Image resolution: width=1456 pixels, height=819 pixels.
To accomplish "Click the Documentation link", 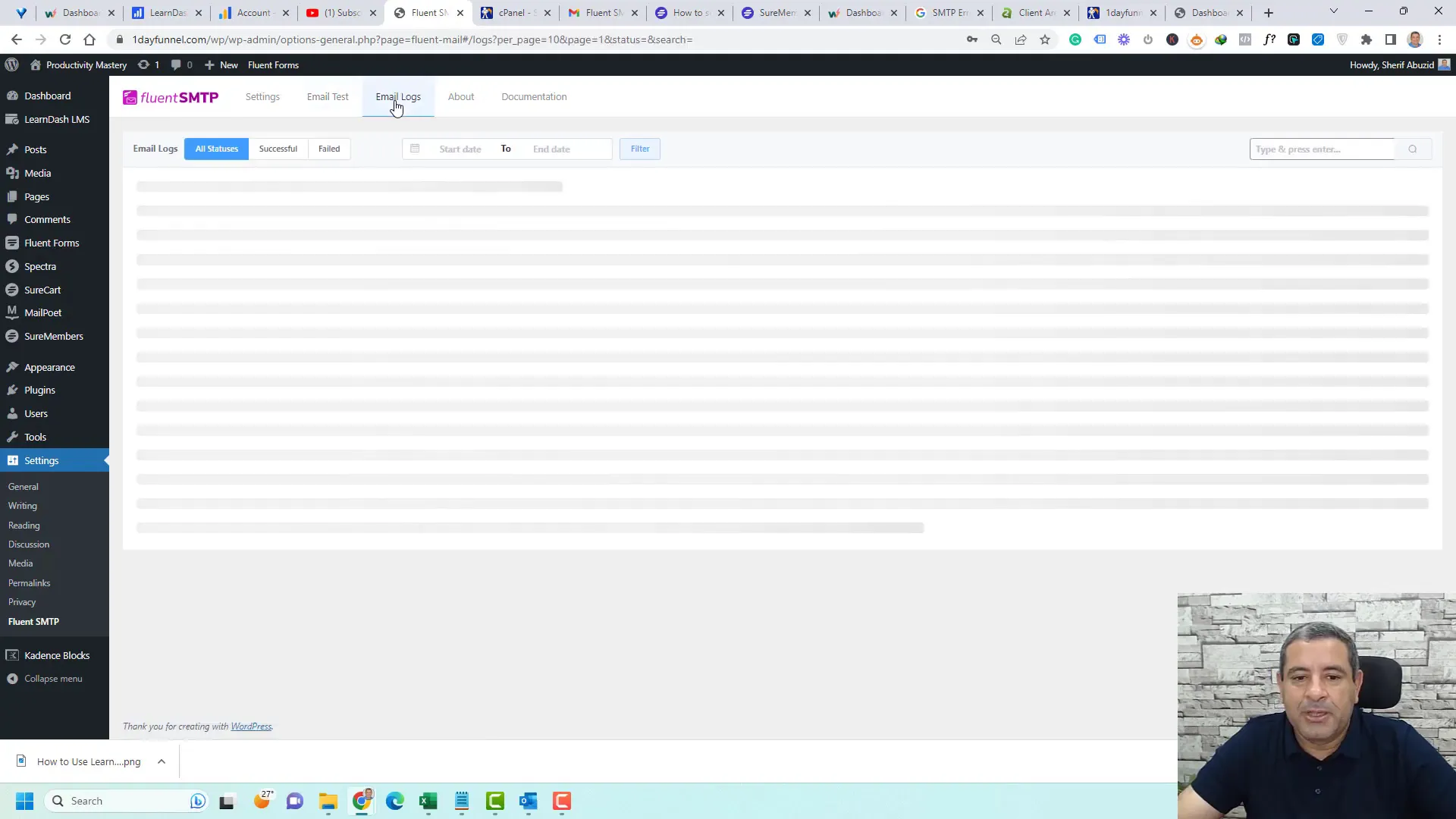I will [x=534, y=96].
